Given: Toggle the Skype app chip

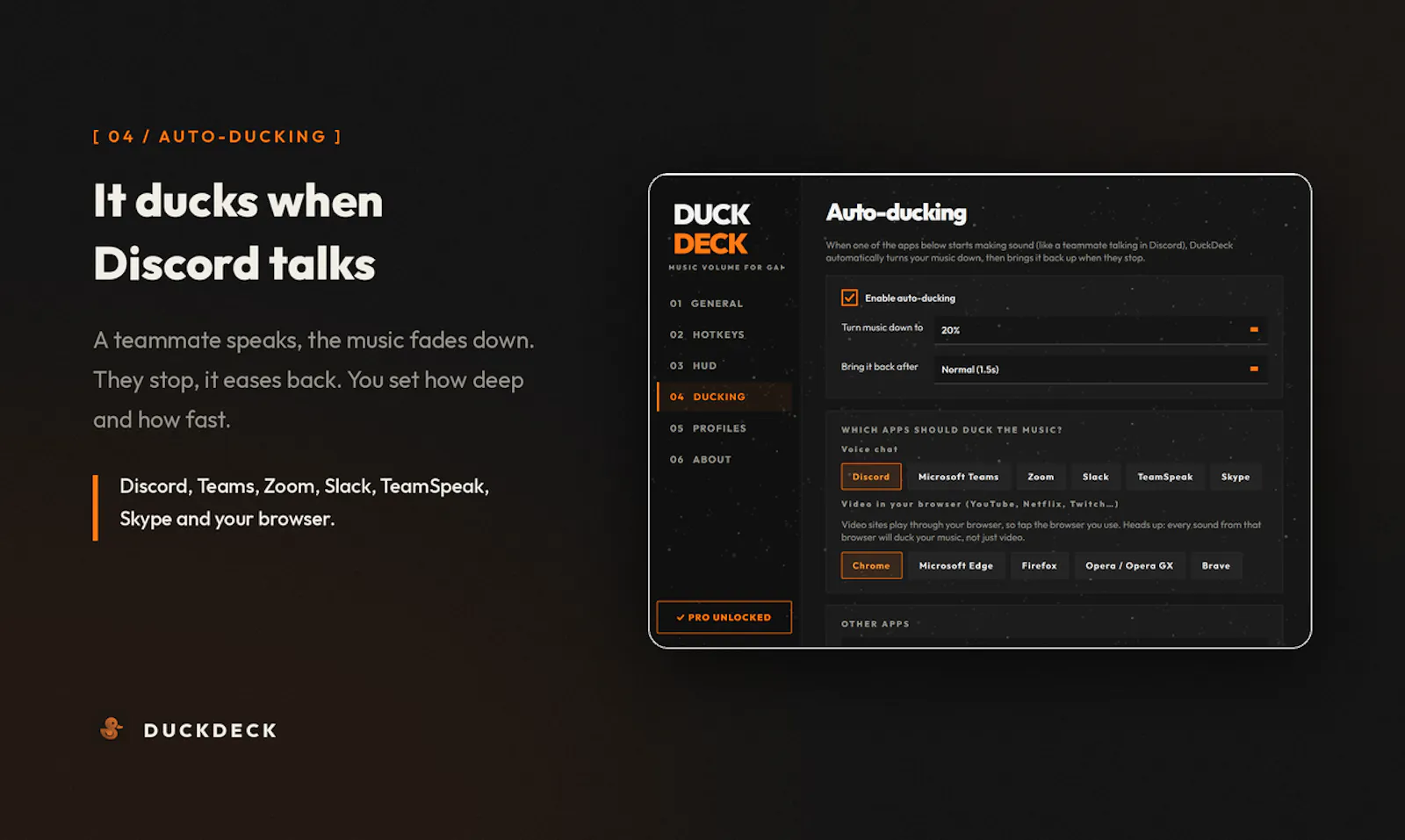Looking at the screenshot, I should pos(1235,477).
